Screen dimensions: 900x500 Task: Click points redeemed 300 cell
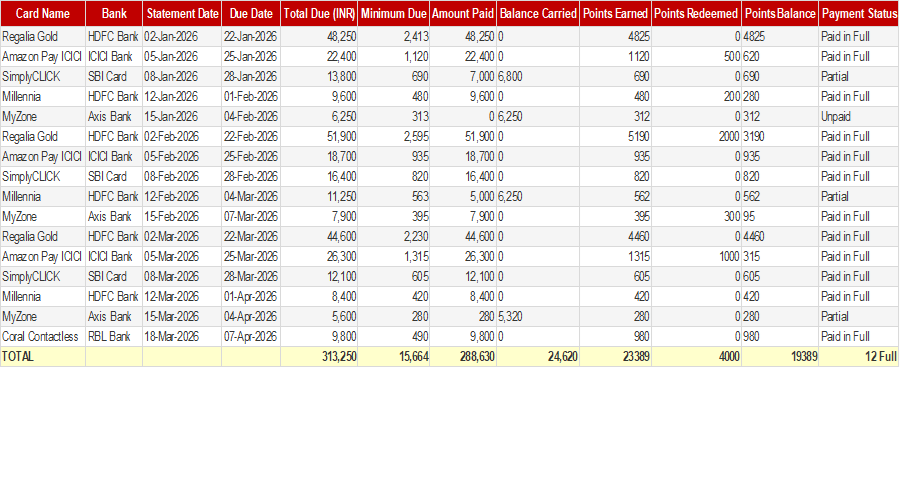(696, 216)
